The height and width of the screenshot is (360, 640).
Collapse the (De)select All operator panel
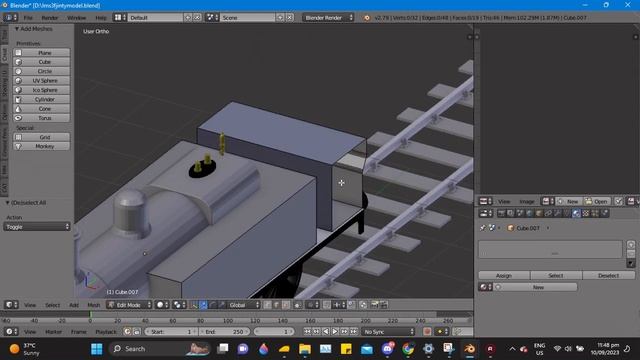[x=7, y=203]
